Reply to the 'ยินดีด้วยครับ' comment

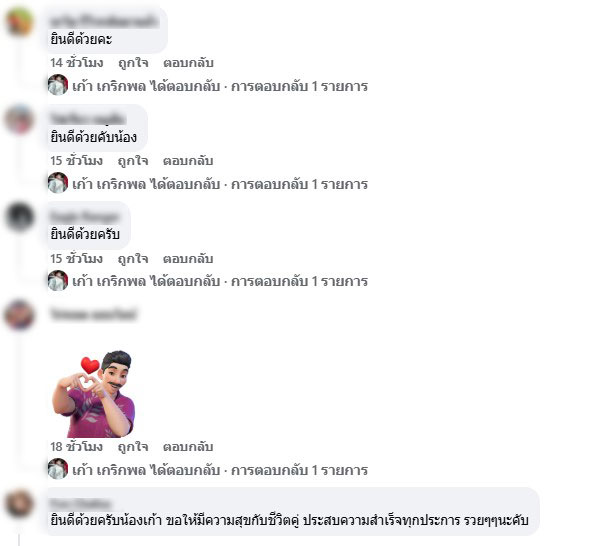[x=188, y=259]
